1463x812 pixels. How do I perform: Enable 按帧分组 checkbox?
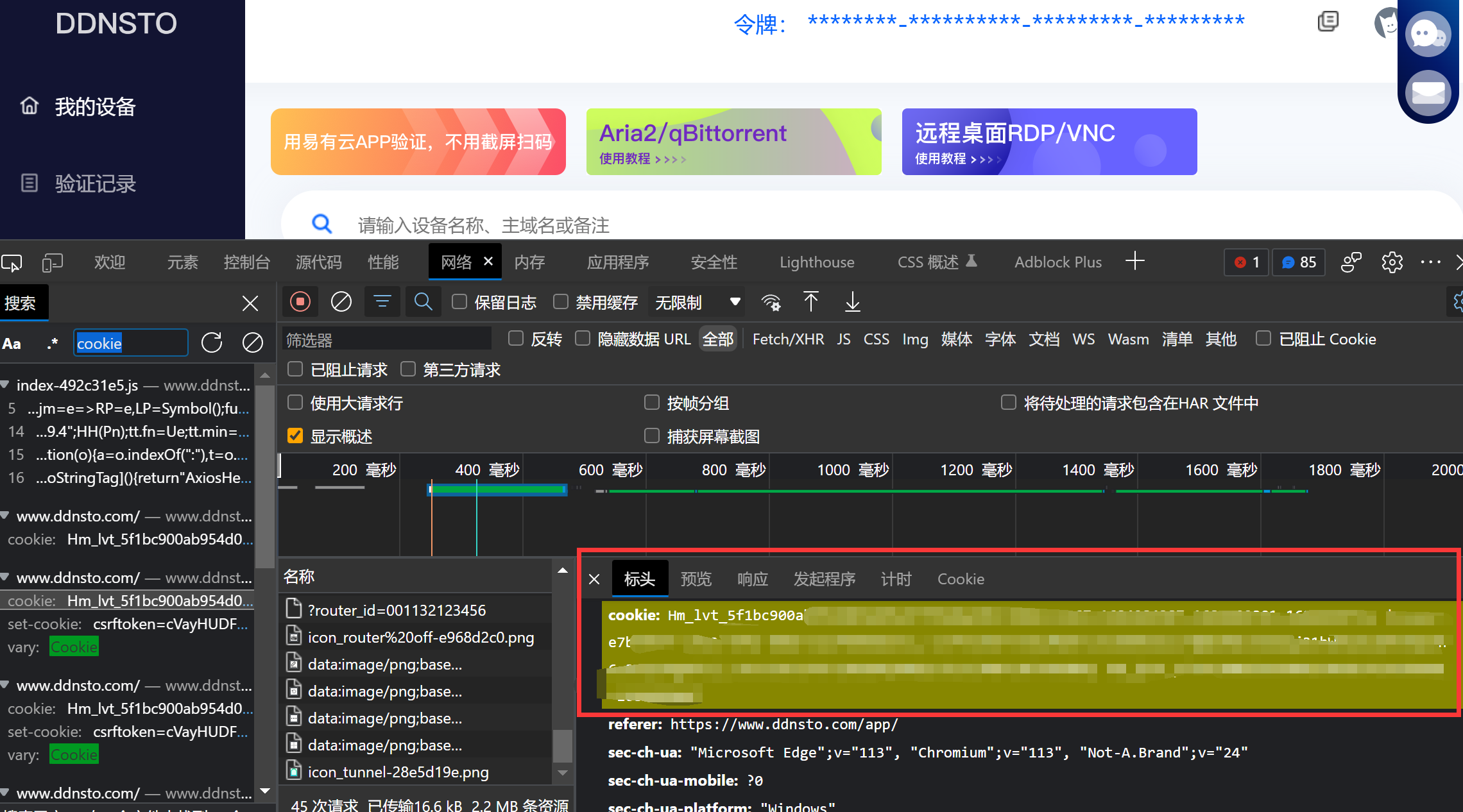[x=652, y=402]
